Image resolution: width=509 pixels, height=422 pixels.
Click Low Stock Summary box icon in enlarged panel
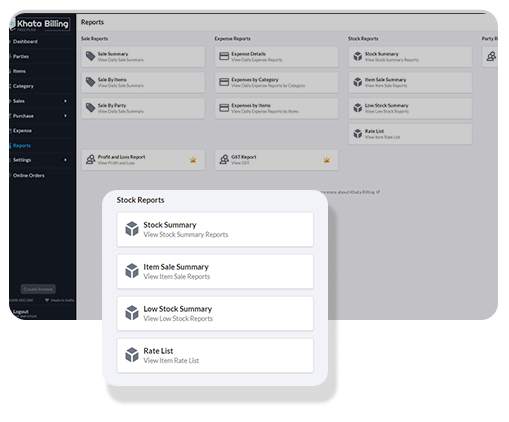[x=132, y=313]
